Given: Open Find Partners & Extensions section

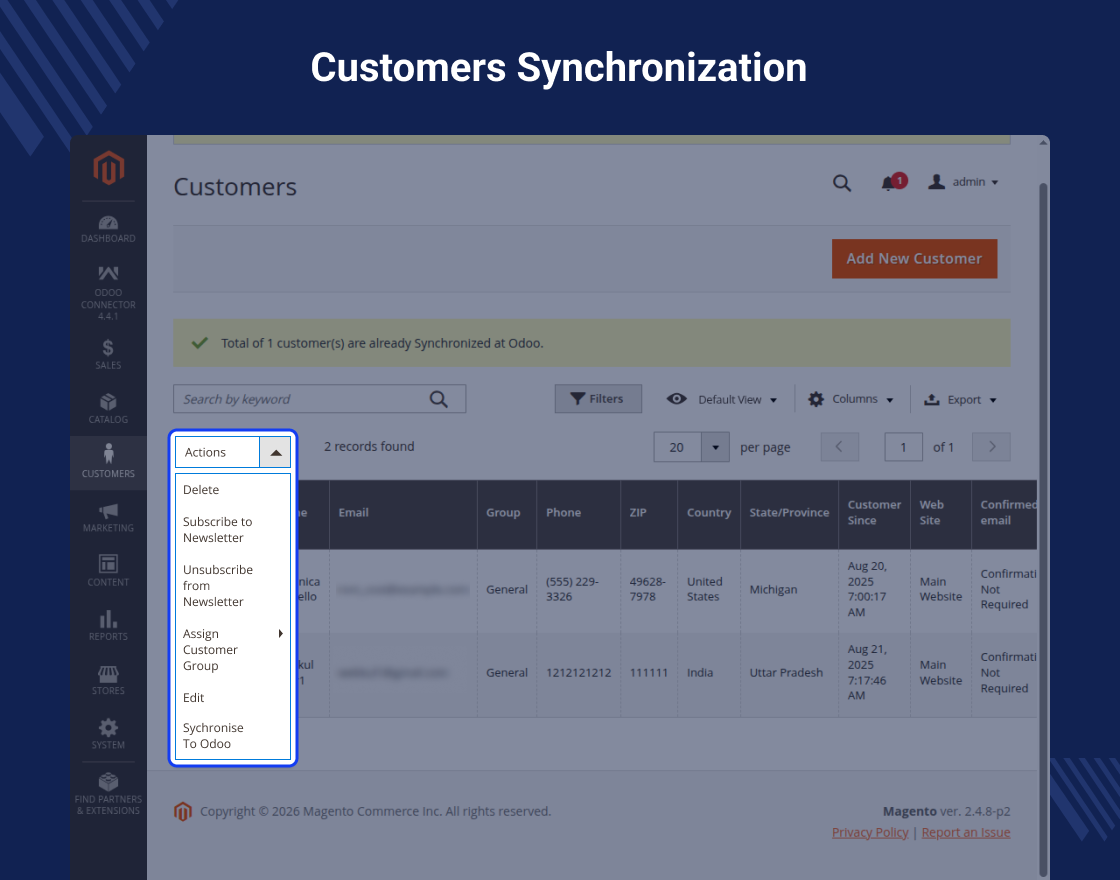Looking at the screenshot, I should 109,794.
